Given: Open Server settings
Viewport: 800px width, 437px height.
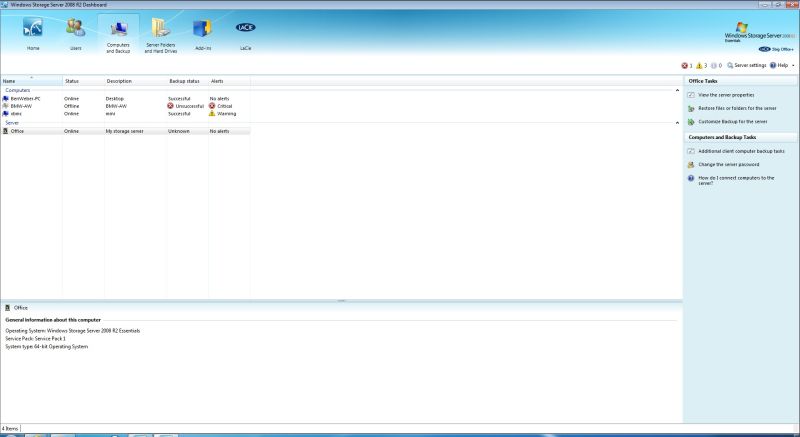Looking at the screenshot, I should [x=747, y=66].
